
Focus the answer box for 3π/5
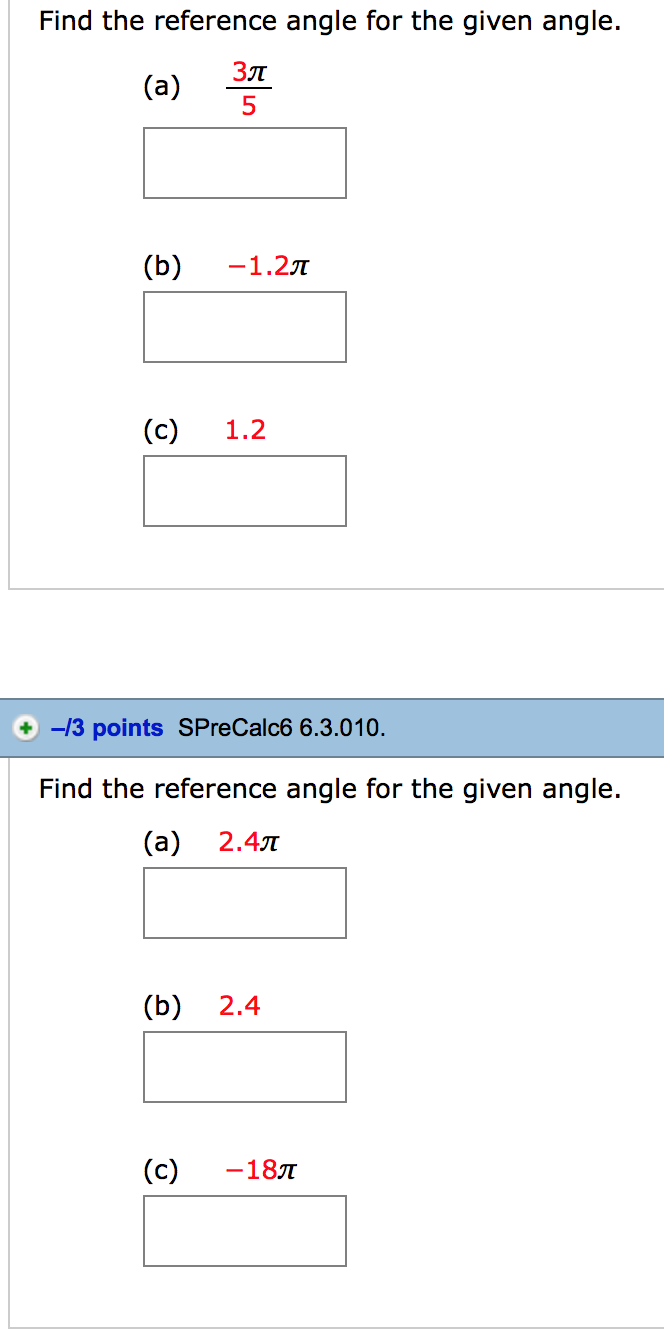coord(245,163)
